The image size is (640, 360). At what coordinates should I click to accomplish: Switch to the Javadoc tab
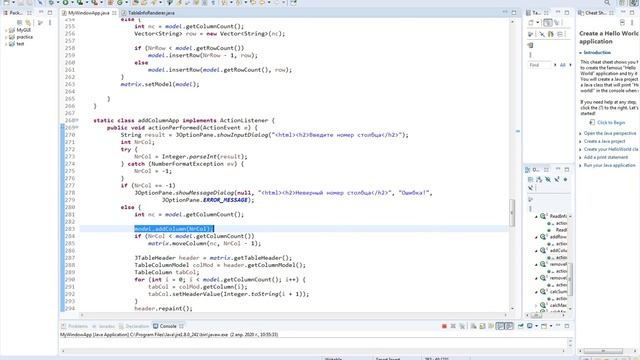(x=104, y=326)
